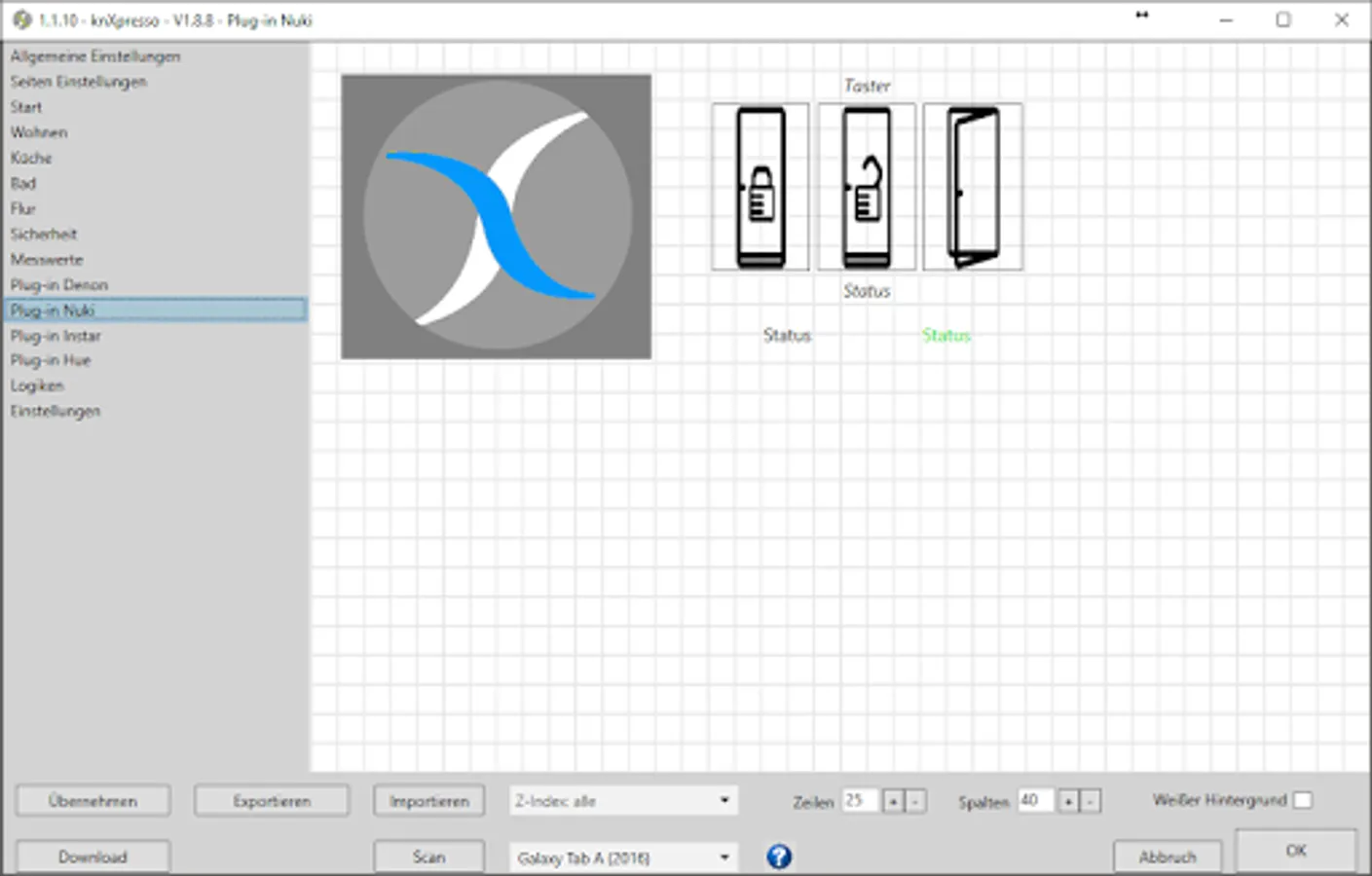Click the unlocked door padlock icon
Screen dimensions: 1372x876
[x=867, y=187]
